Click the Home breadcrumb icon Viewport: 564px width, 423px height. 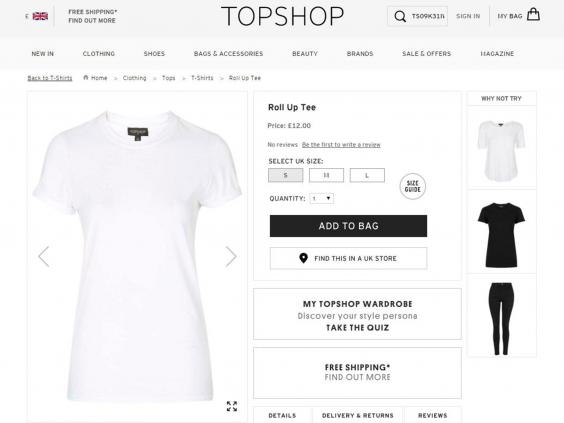pos(86,78)
